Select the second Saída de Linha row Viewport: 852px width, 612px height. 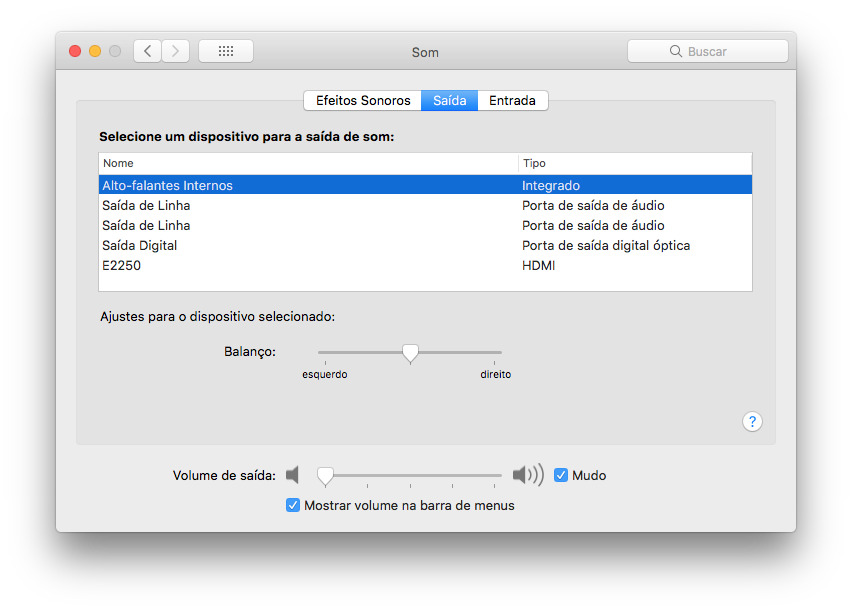[425, 226]
